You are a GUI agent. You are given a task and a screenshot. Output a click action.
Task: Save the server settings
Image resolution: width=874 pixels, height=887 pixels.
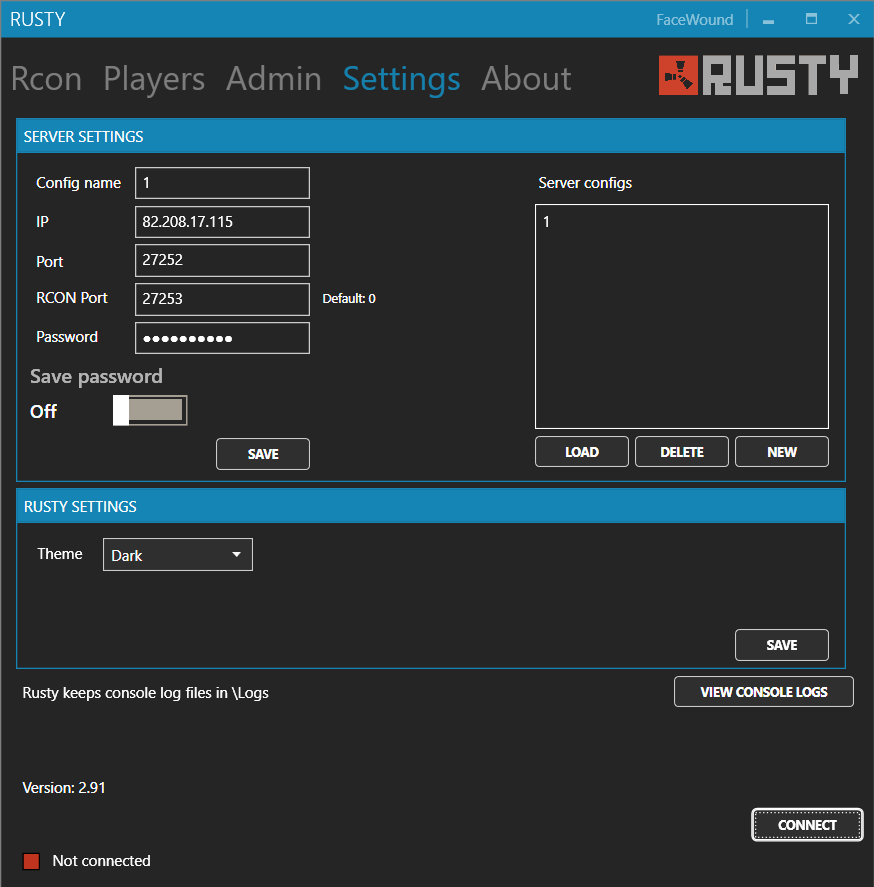tap(263, 454)
